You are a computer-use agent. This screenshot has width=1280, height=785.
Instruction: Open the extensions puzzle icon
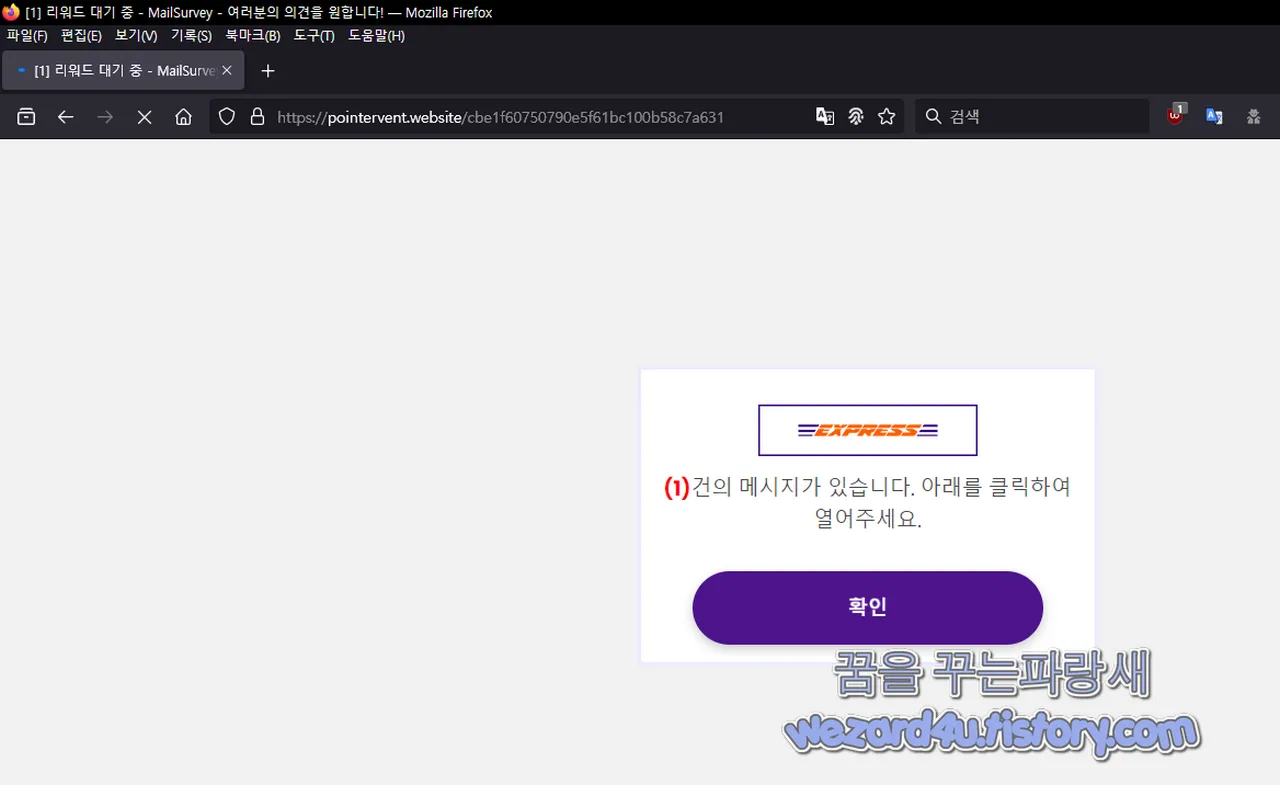coord(1253,117)
